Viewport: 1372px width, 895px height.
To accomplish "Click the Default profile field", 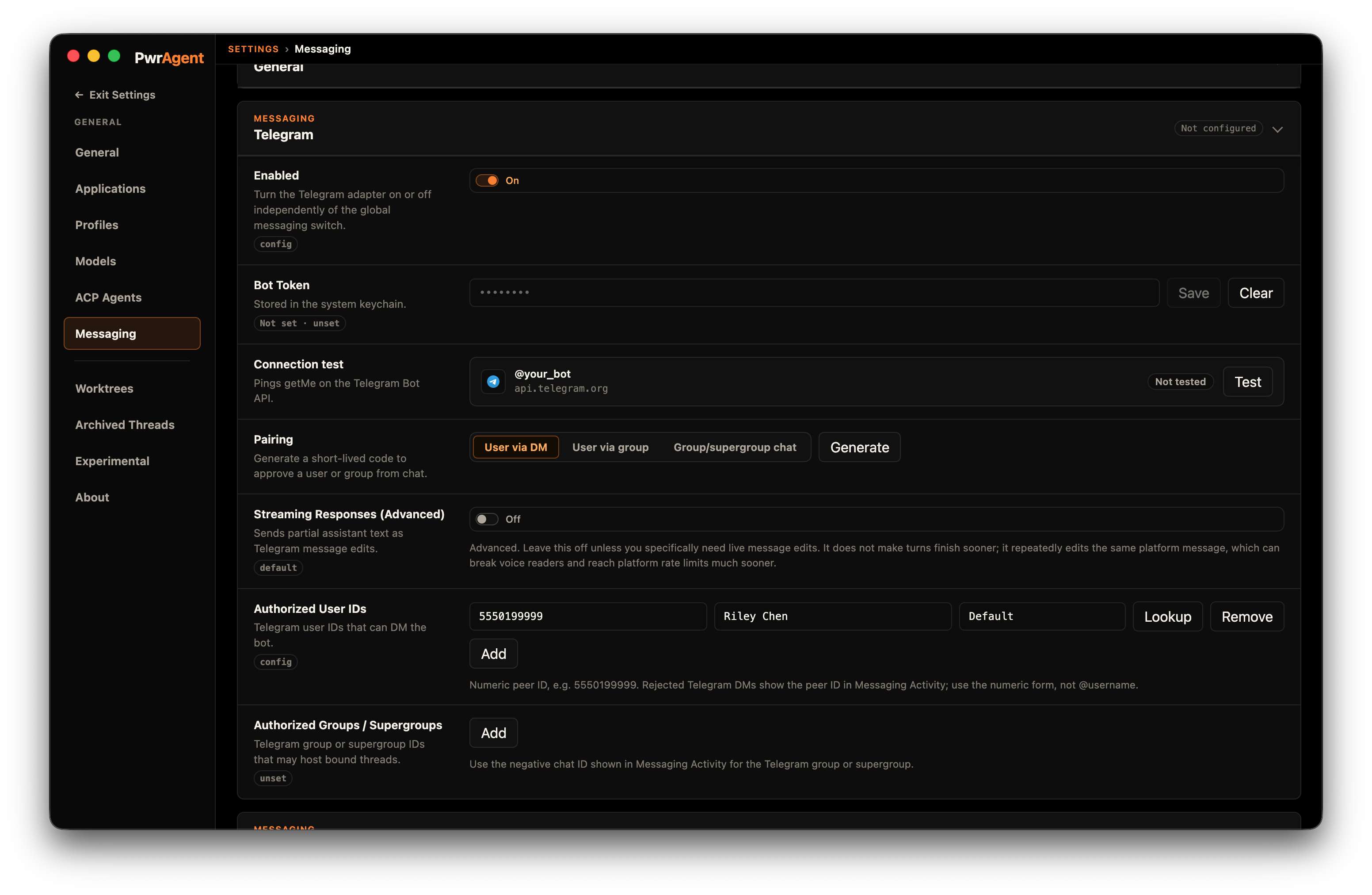I will [1042, 616].
